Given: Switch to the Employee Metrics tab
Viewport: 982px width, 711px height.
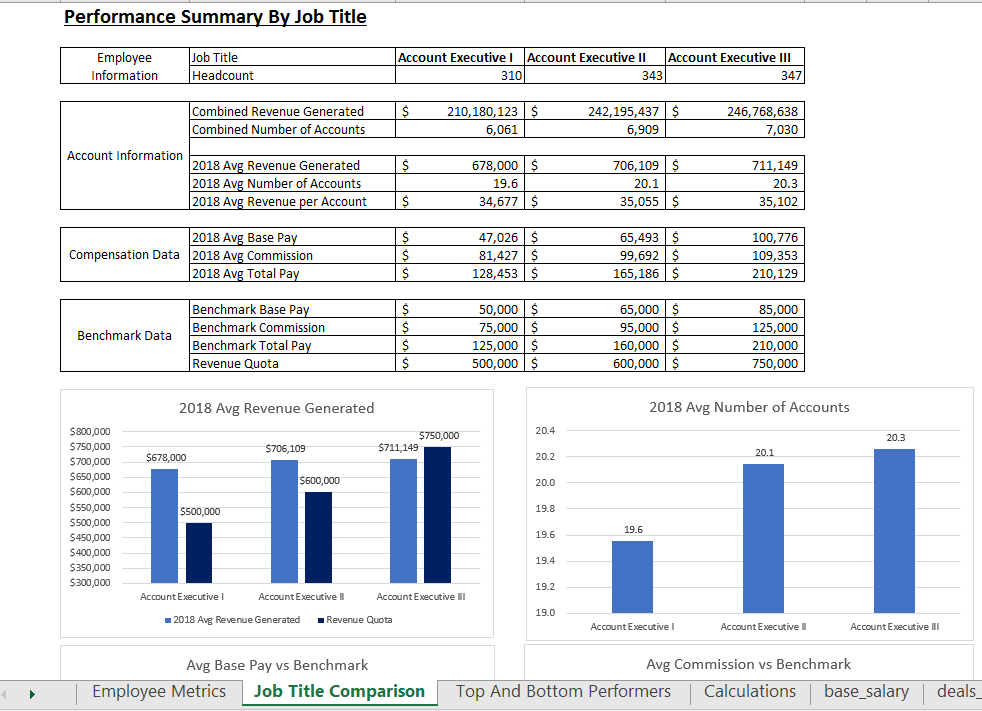Looking at the screenshot, I should [x=158, y=691].
